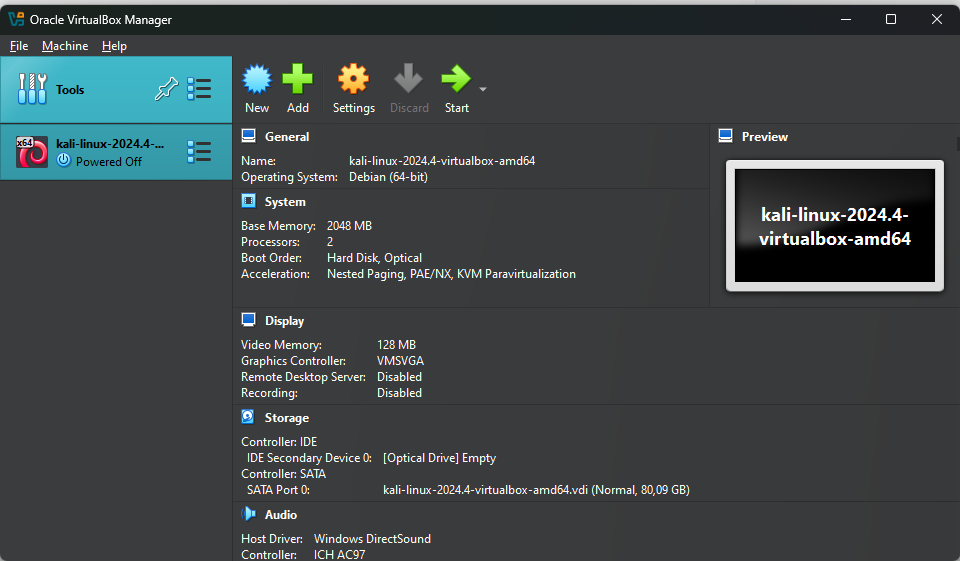
Task: Open the Settings gear icon
Action: [x=353, y=79]
